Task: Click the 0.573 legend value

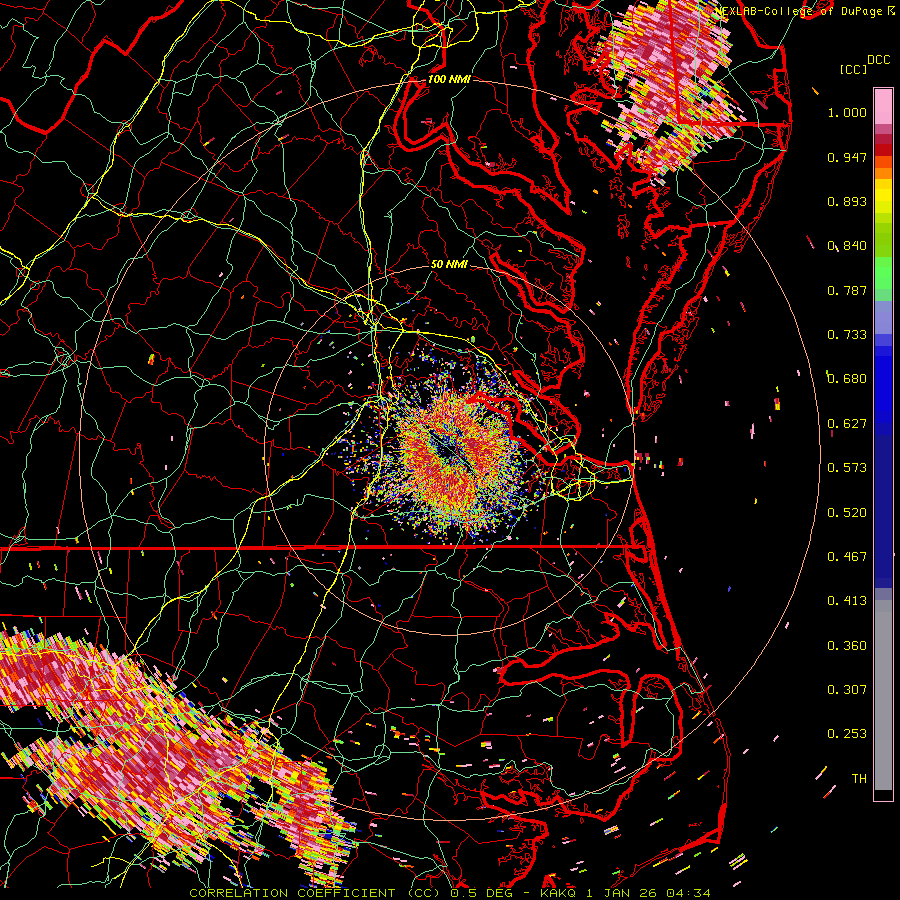Action: pyautogui.click(x=847, y=468)
